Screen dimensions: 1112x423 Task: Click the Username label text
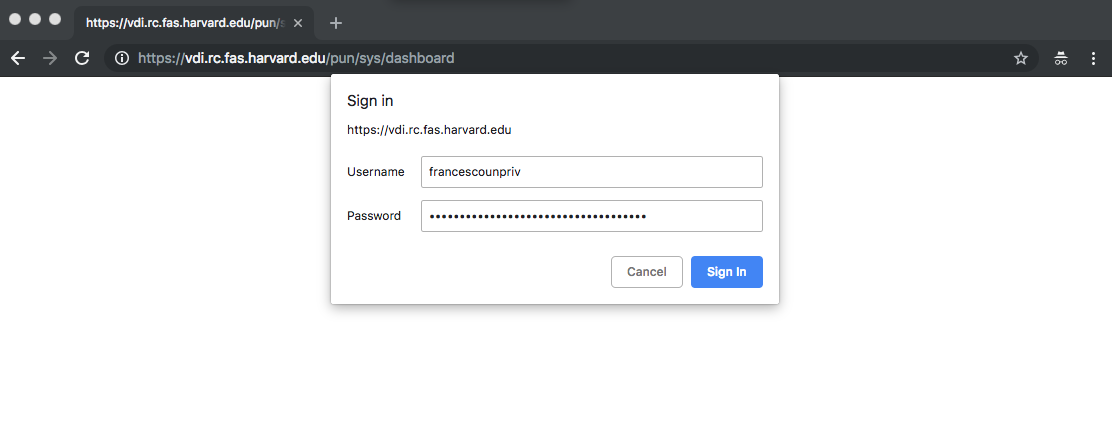point(375,172)
